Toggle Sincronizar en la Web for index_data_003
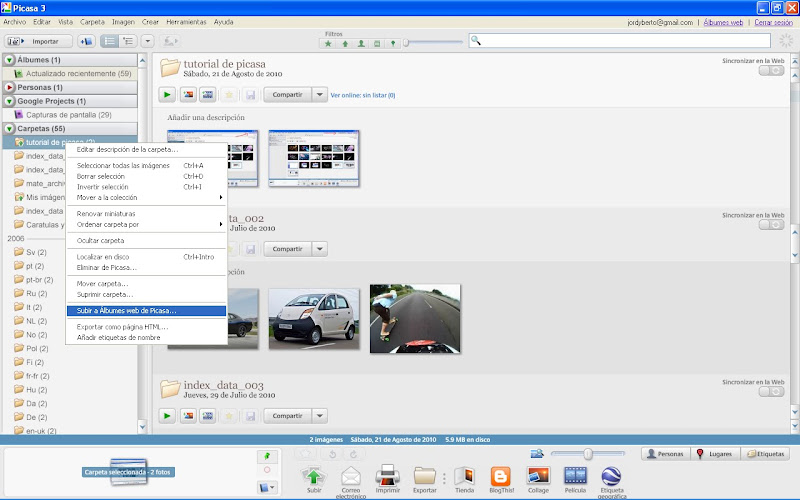Screen dimensions: 800x500 771,391
